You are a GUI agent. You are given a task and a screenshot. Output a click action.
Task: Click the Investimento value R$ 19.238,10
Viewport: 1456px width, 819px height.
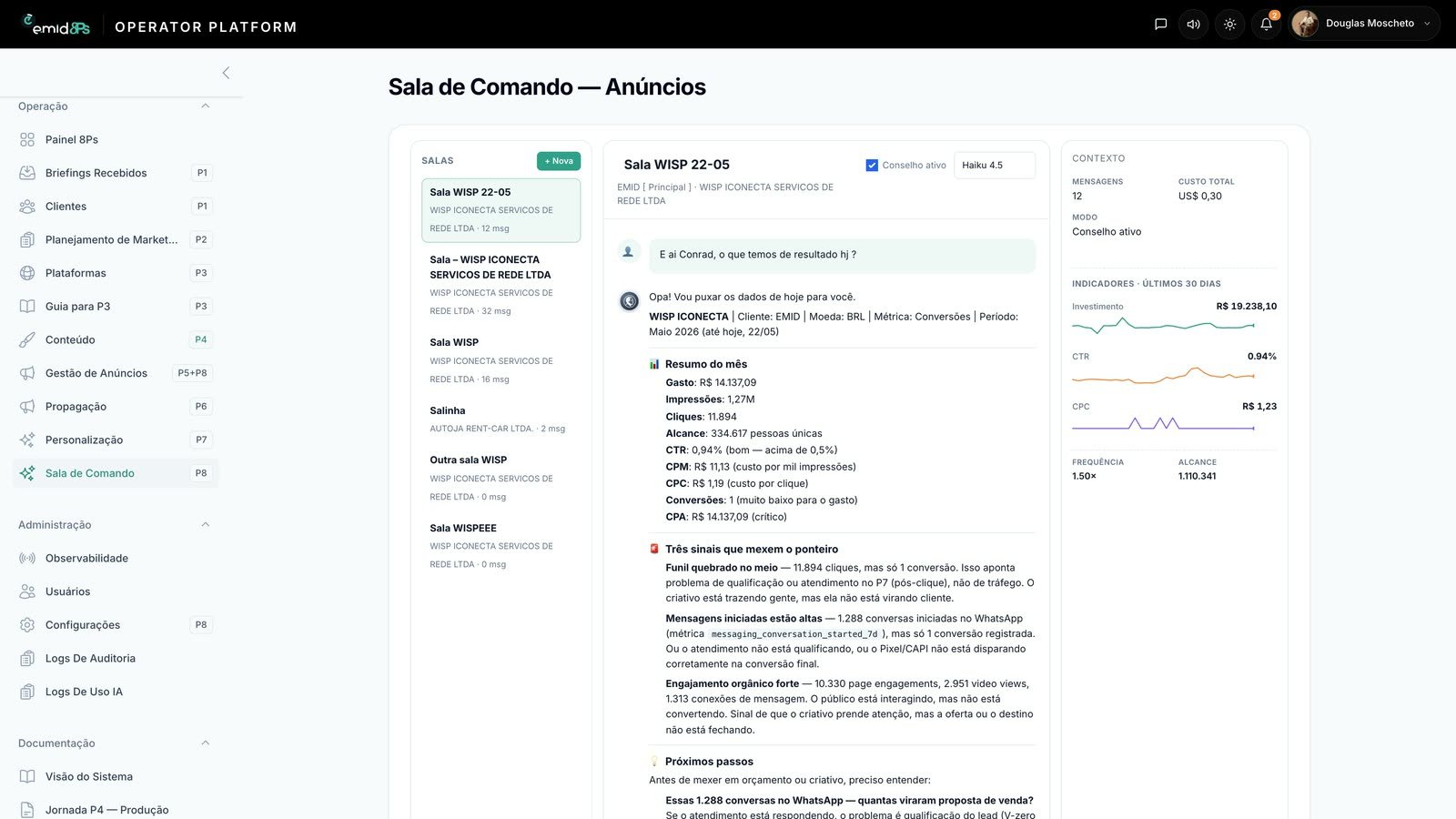[x=1247, y=307]
